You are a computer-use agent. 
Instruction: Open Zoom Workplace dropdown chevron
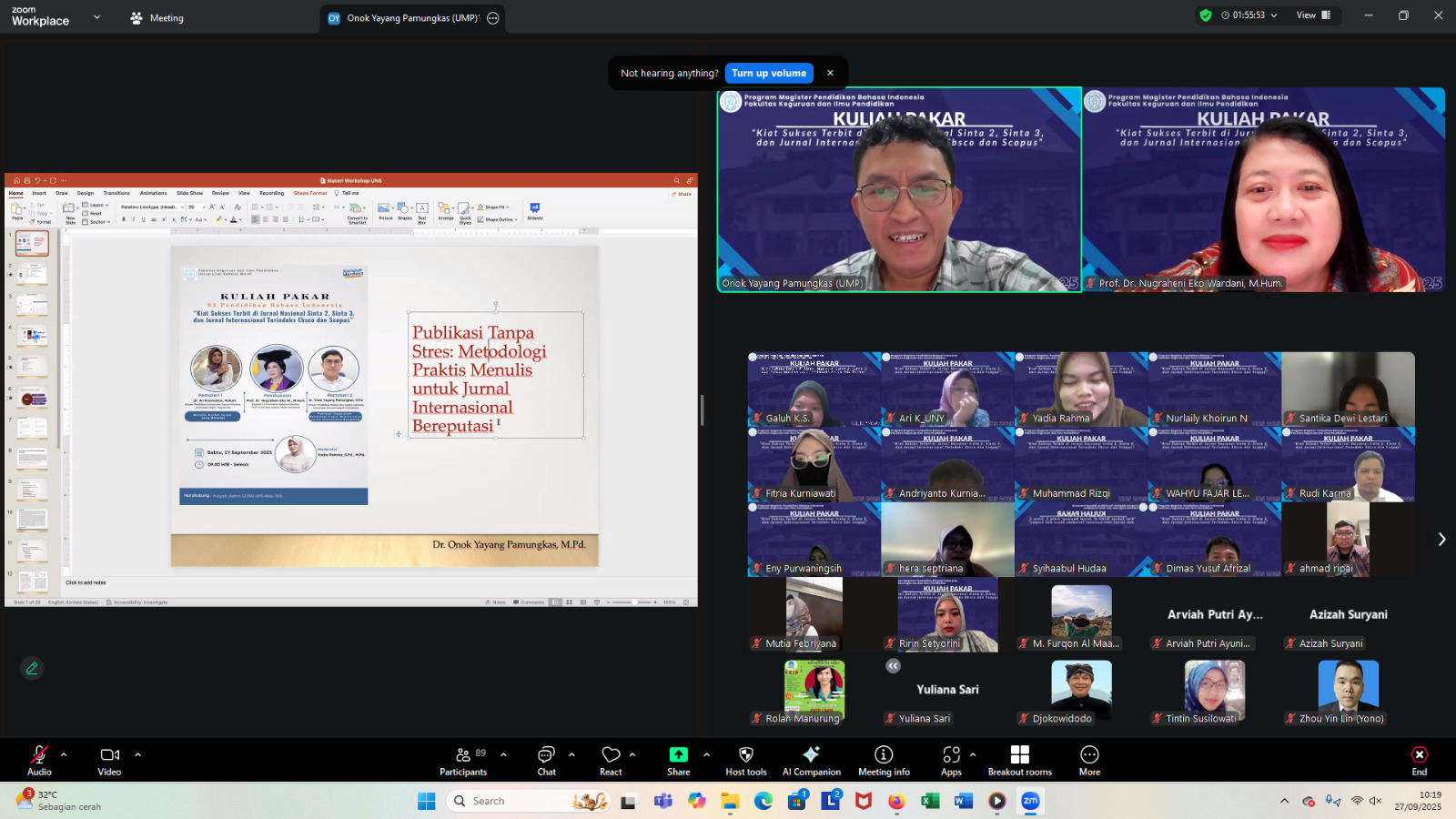pos(97,17)
